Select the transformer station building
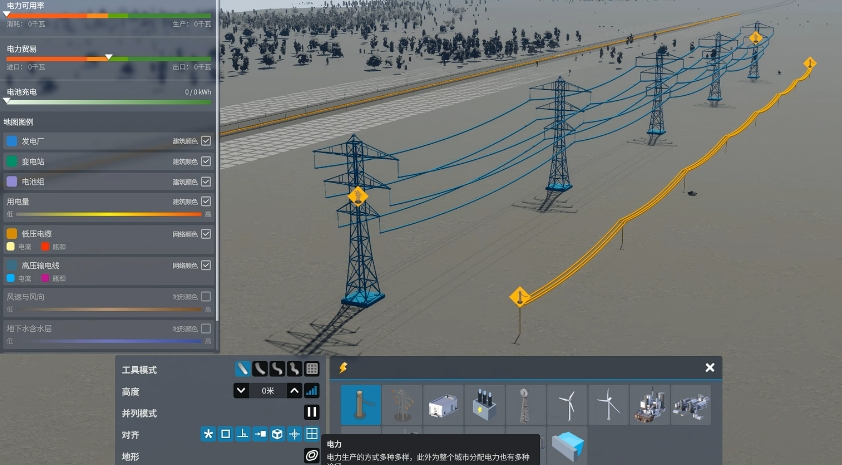The height and width of the screenshot is (465, 842). tap(444, 405)
